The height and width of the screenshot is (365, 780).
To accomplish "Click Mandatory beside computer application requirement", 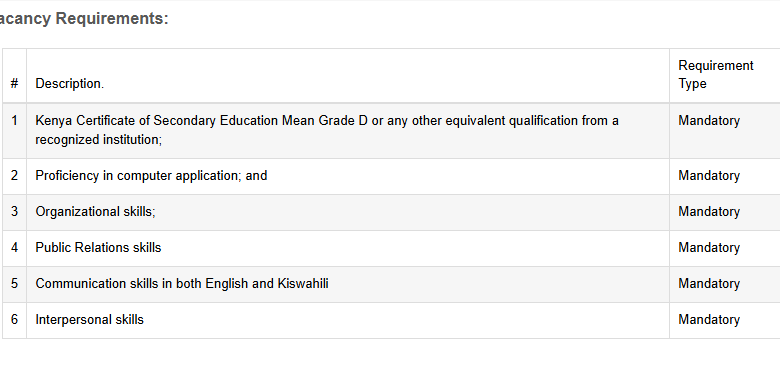I will (709, 176).
